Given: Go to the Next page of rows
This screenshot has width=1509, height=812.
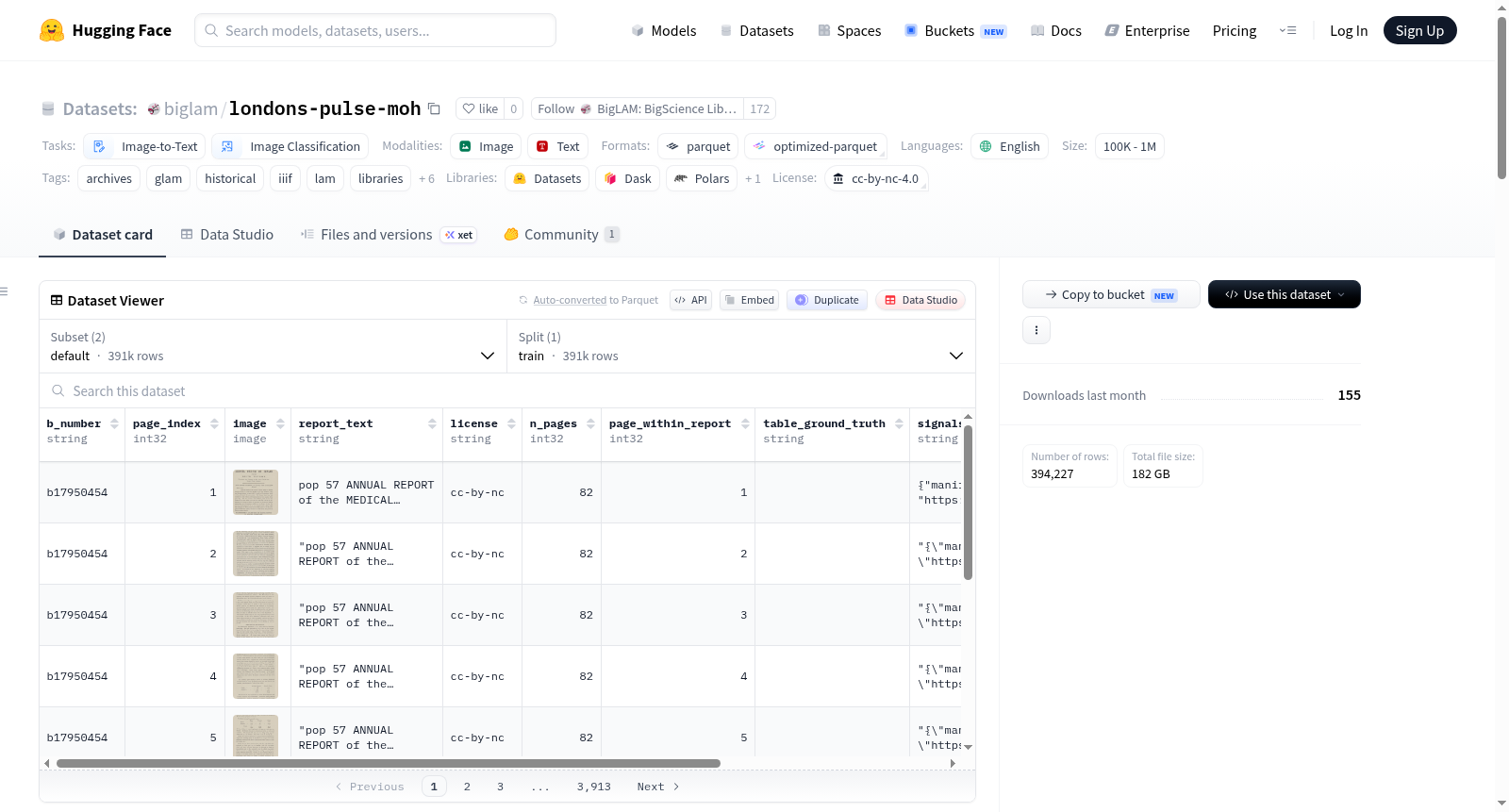Looking at the screenshot, I should (x=658, y=787).
